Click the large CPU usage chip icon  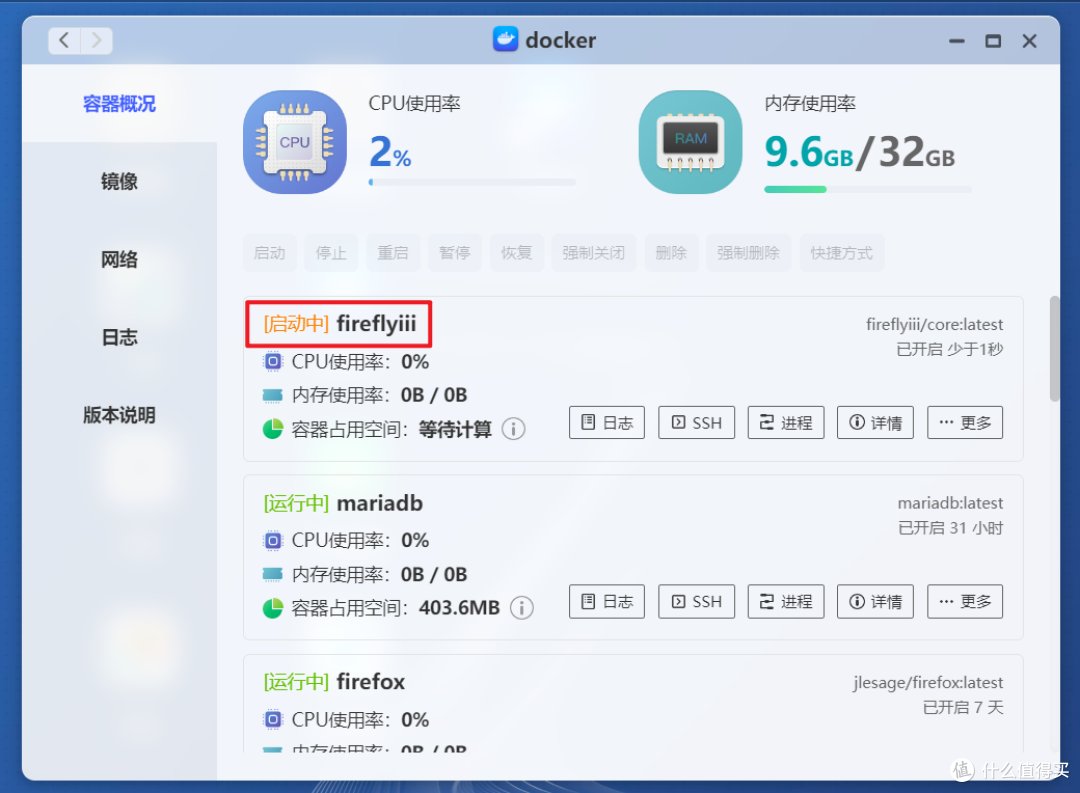pos(294,141)
